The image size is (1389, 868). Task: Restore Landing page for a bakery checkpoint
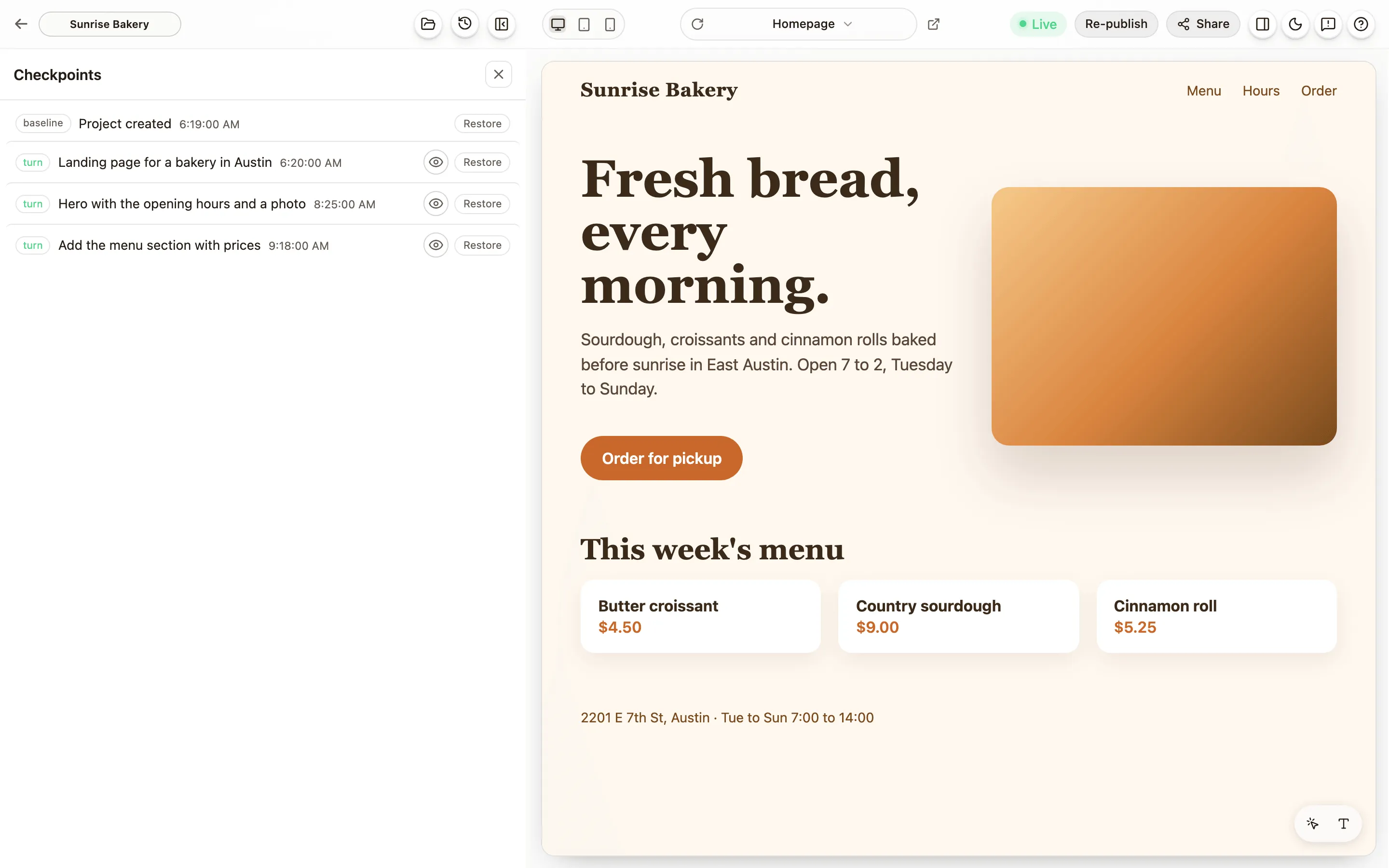[x=482, y=163]
